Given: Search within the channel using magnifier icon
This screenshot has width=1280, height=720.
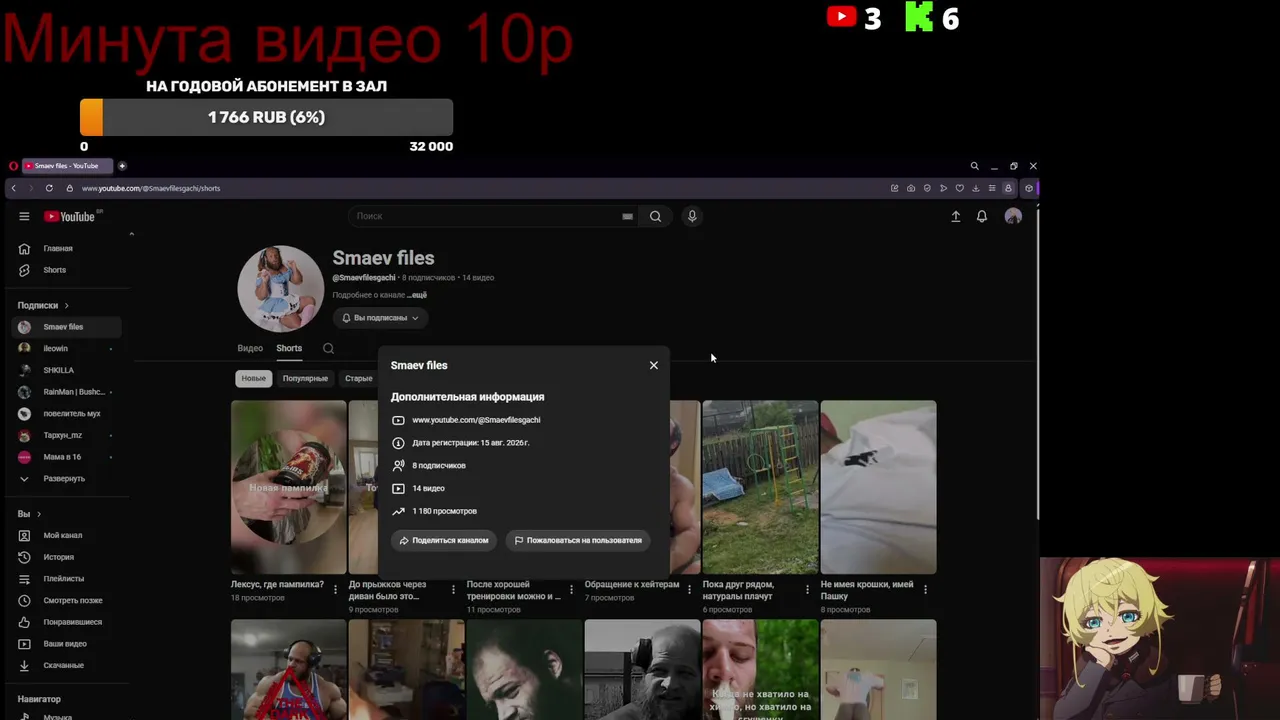Looking at the screenshot, I should (328, 348).
